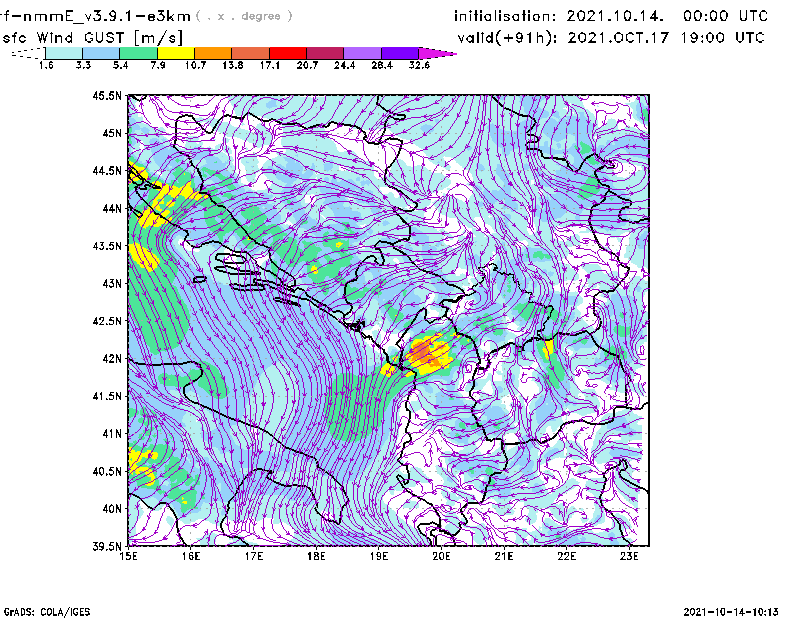Click the yellow legend swatch (7.9–10.7)
The width and height of the screenshot is (800, 618).
176,53
